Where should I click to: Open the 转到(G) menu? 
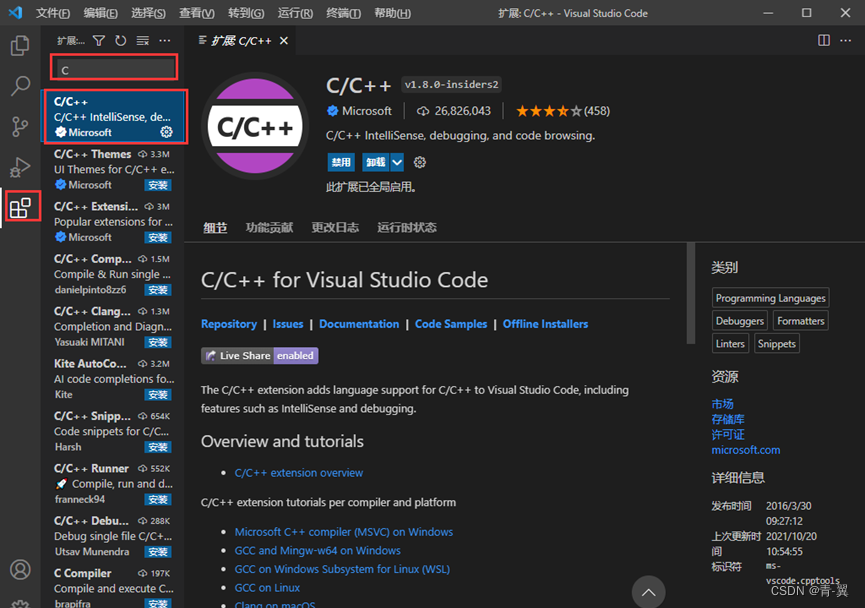click(x=246, y=13)
